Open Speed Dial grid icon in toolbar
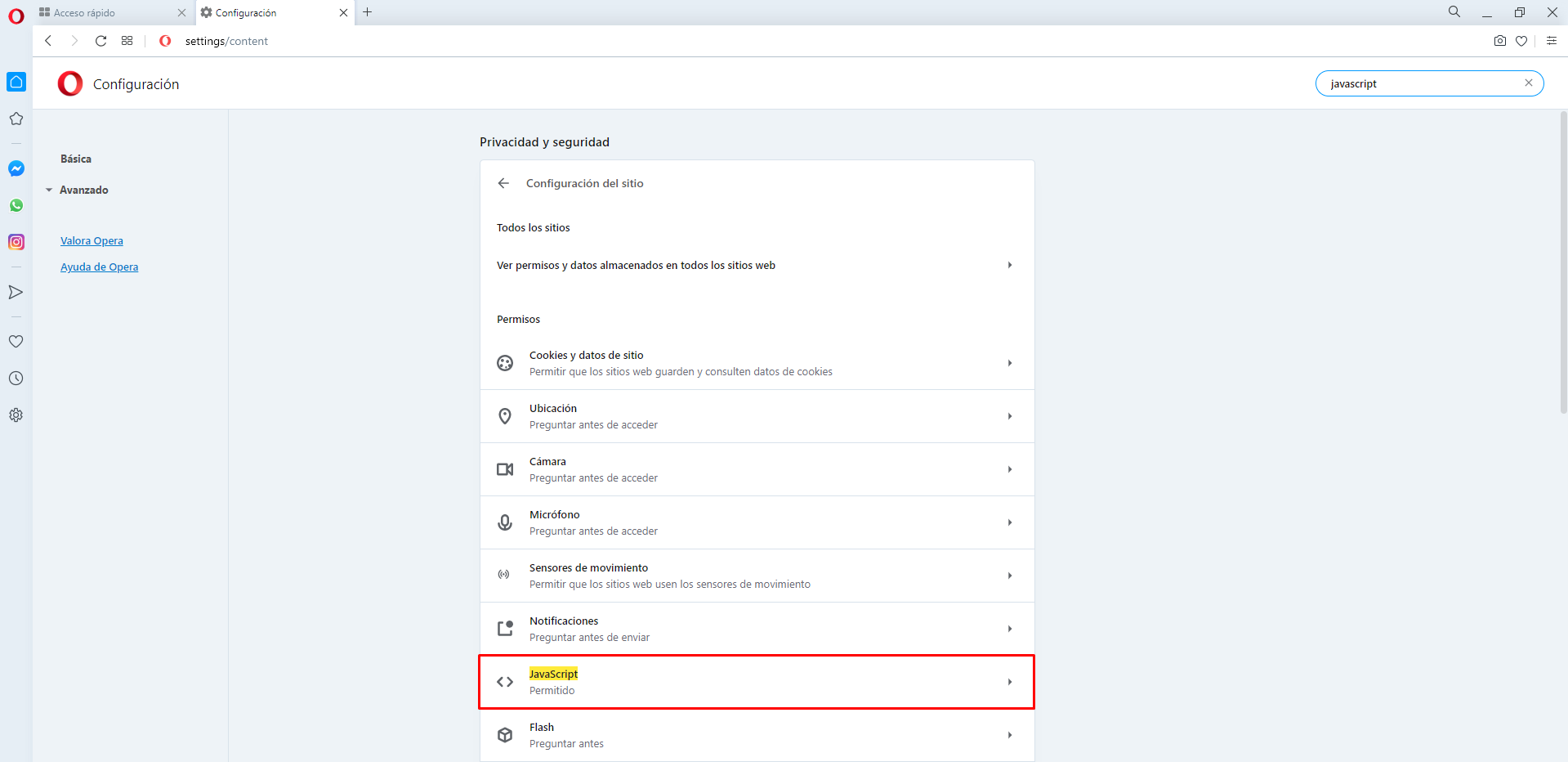 [127, 41]
